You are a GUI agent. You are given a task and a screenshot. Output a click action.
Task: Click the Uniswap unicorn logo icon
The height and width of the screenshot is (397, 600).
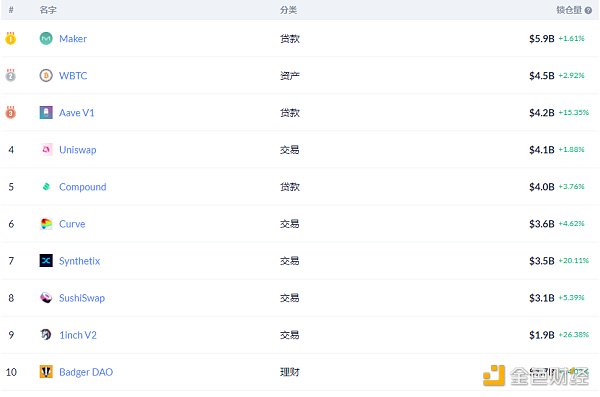(x=46, y=149)
